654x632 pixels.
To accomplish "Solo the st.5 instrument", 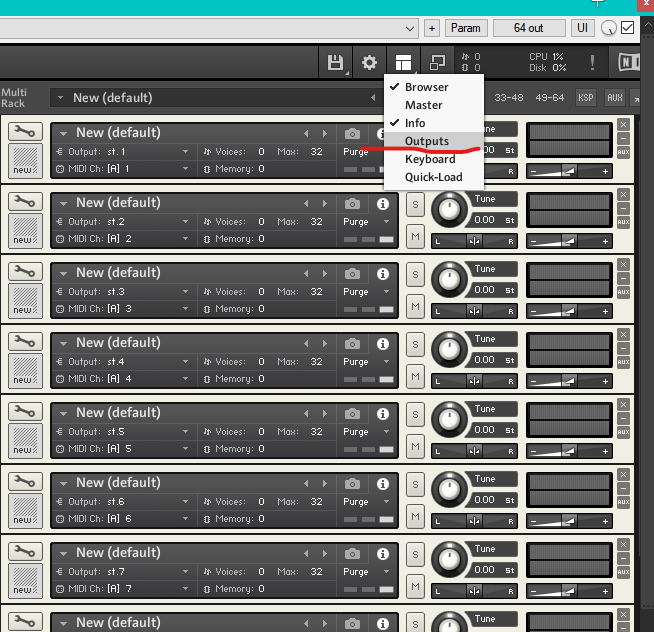I will (x=415, y=414).
